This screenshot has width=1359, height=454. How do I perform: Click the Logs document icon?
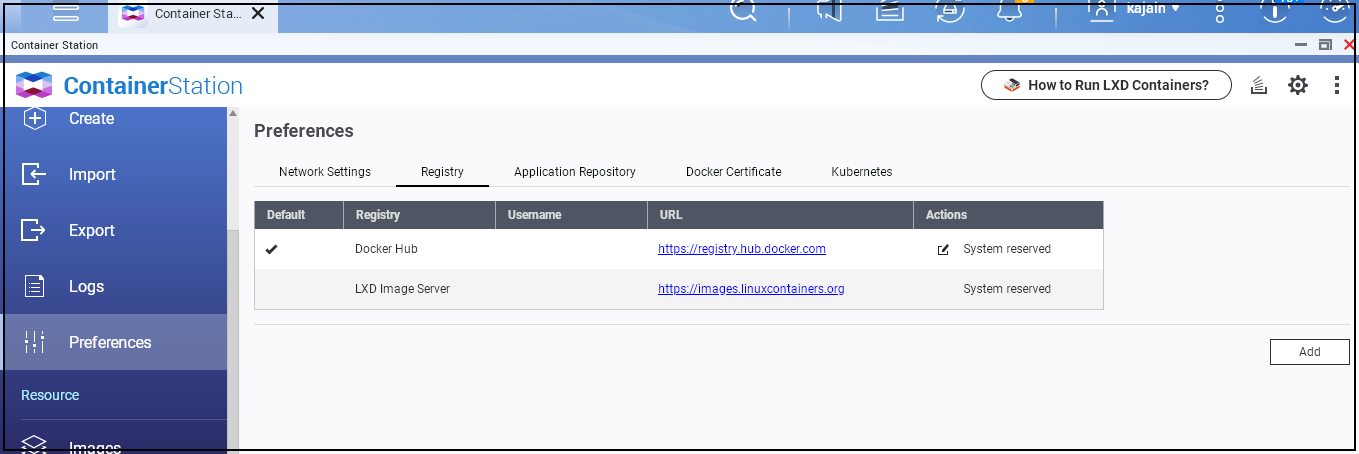tap(34, 286)
